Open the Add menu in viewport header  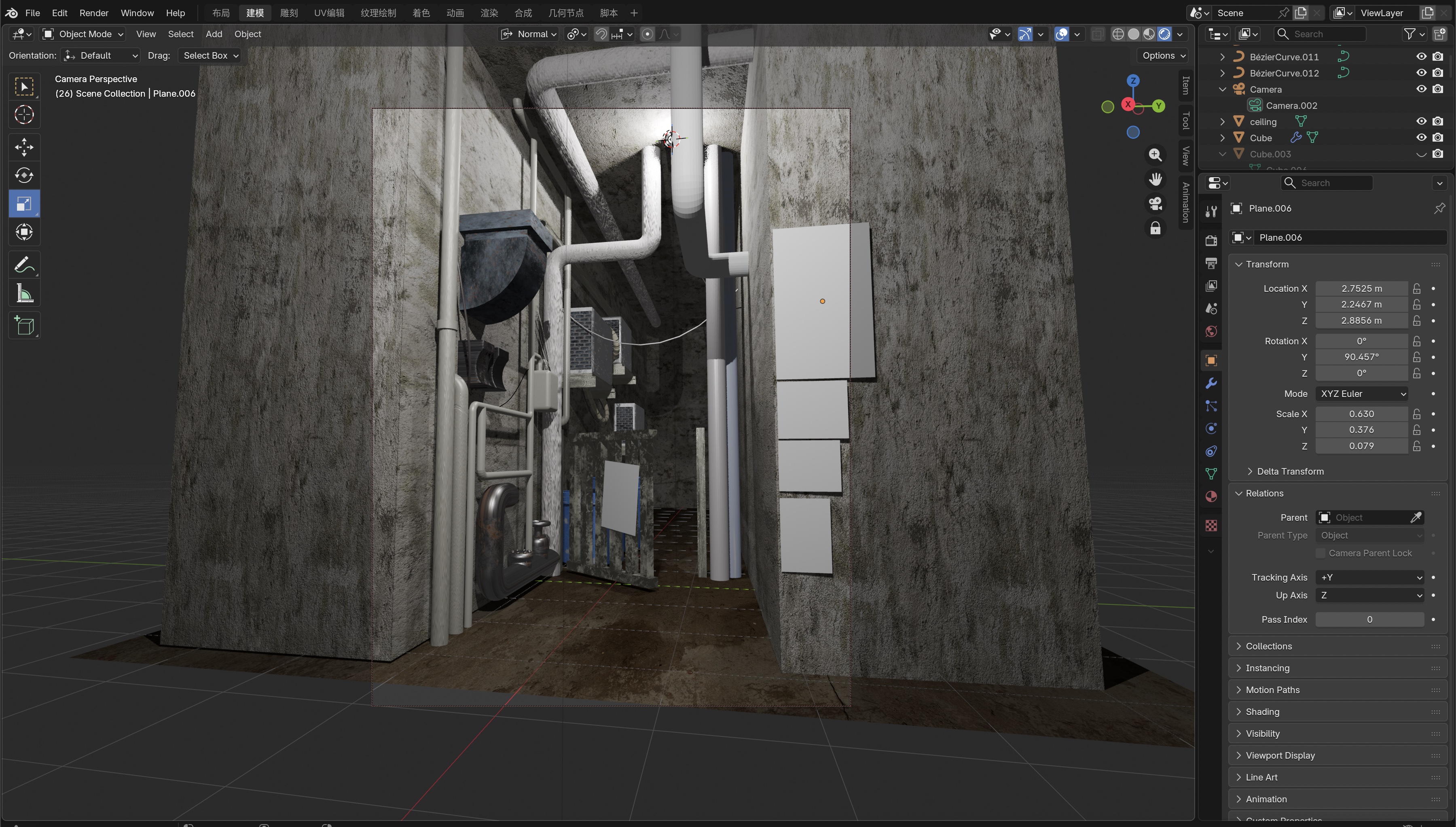(214, 34)
